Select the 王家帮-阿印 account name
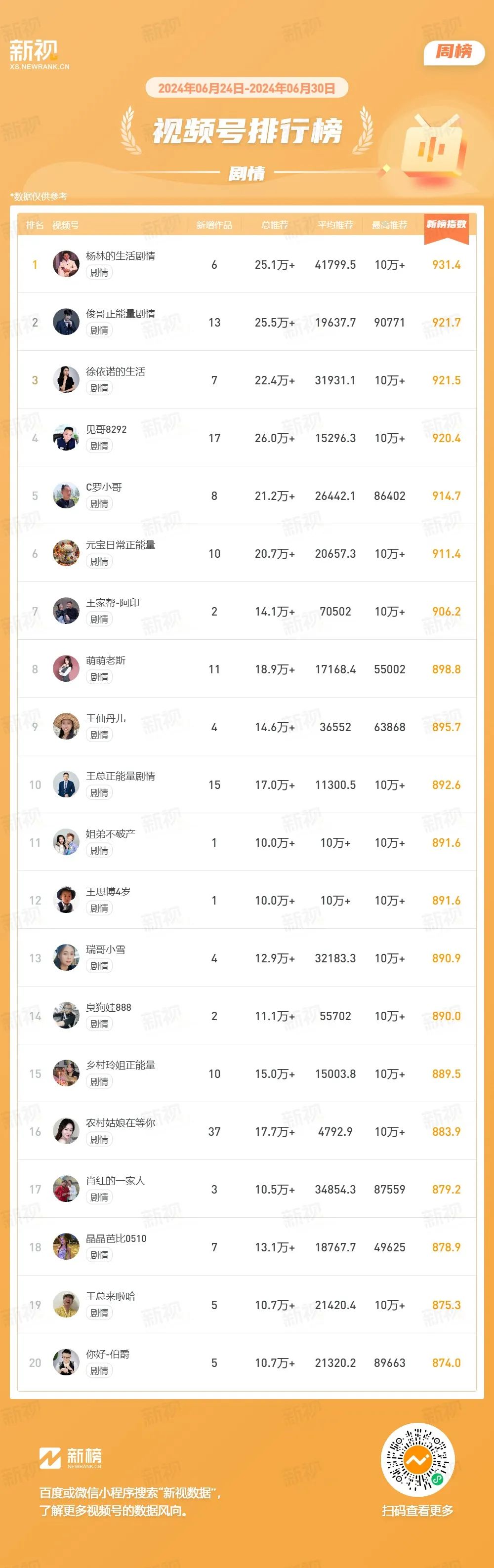The width and height of the screenshot is (494, 1568). (113, 603)
